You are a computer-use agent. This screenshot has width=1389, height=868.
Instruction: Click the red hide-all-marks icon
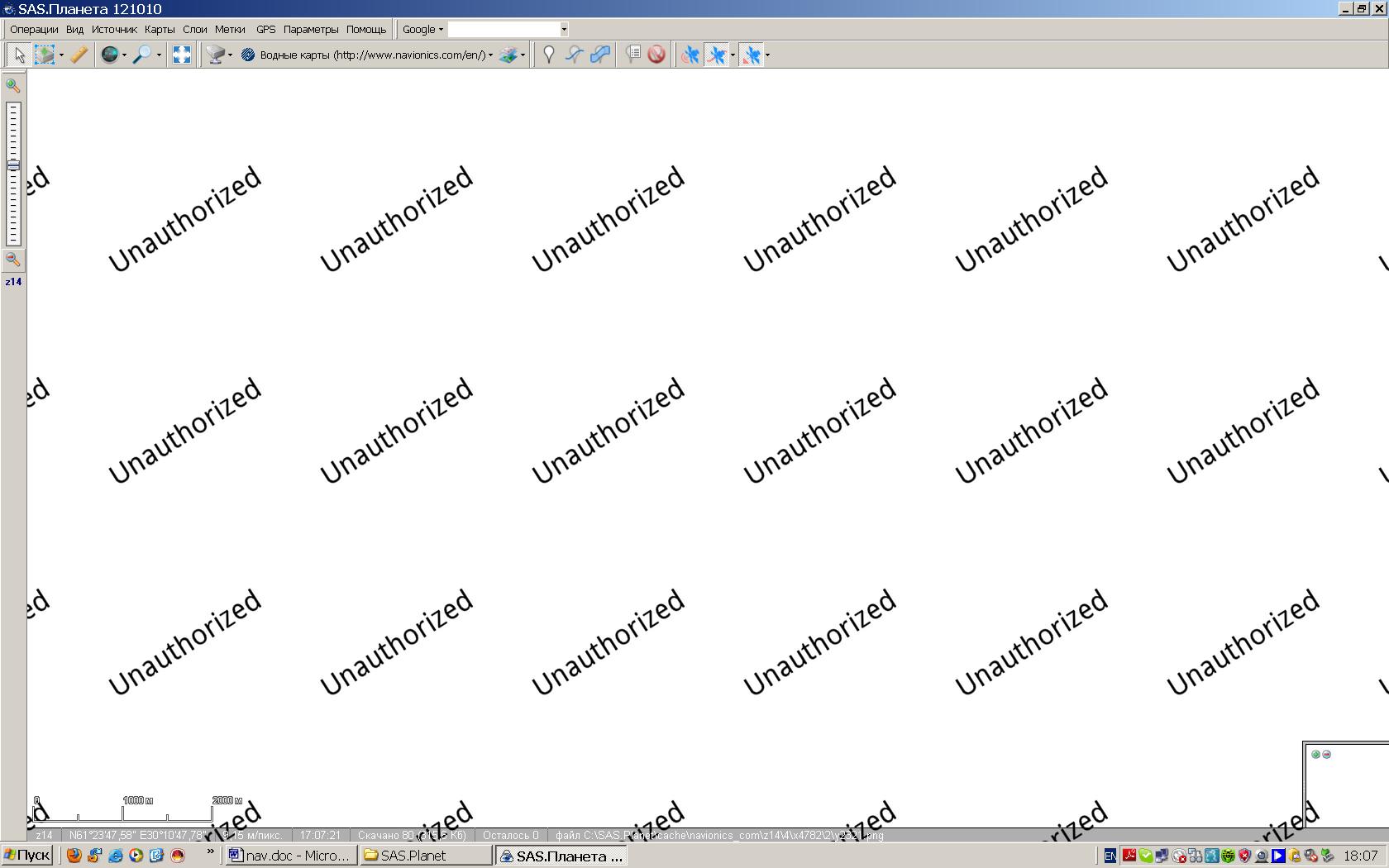point(656,55)
